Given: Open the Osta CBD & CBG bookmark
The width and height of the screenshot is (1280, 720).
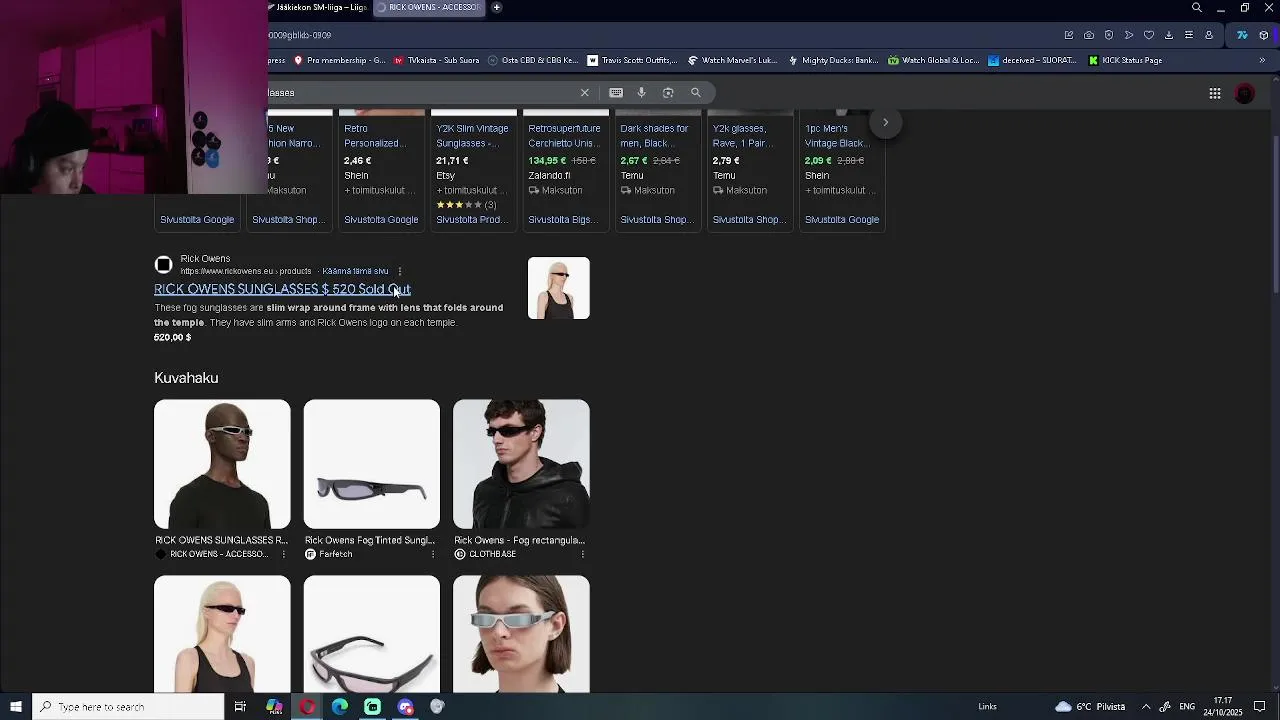Looking at the screenshot, I should tap(533, 60).
